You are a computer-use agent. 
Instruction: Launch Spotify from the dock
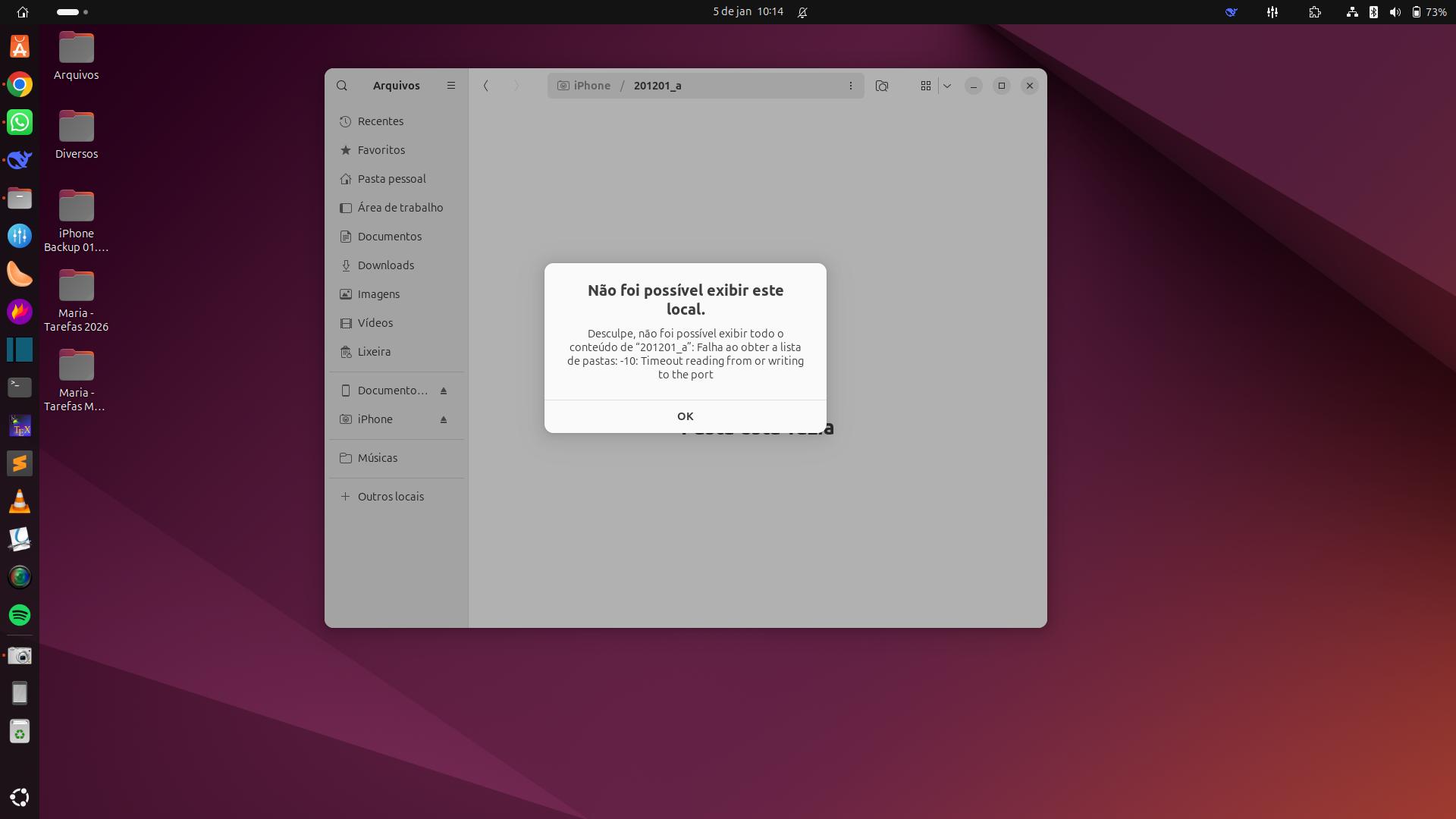20,615
